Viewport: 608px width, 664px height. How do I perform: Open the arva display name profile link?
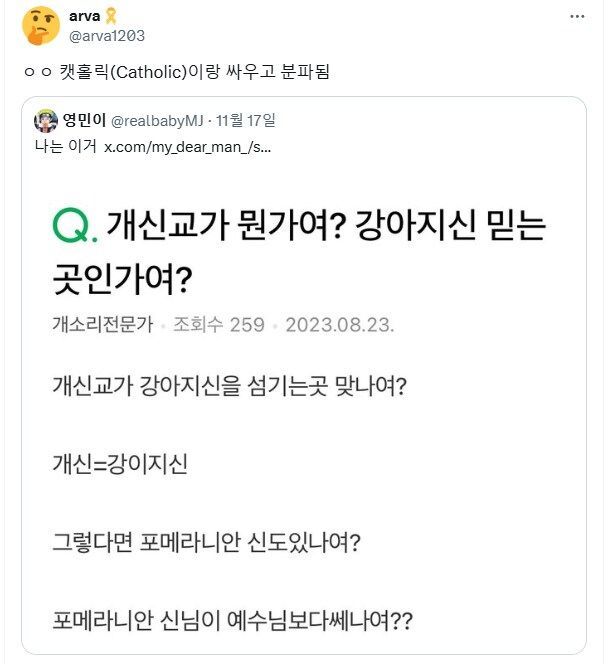[85, 16]
